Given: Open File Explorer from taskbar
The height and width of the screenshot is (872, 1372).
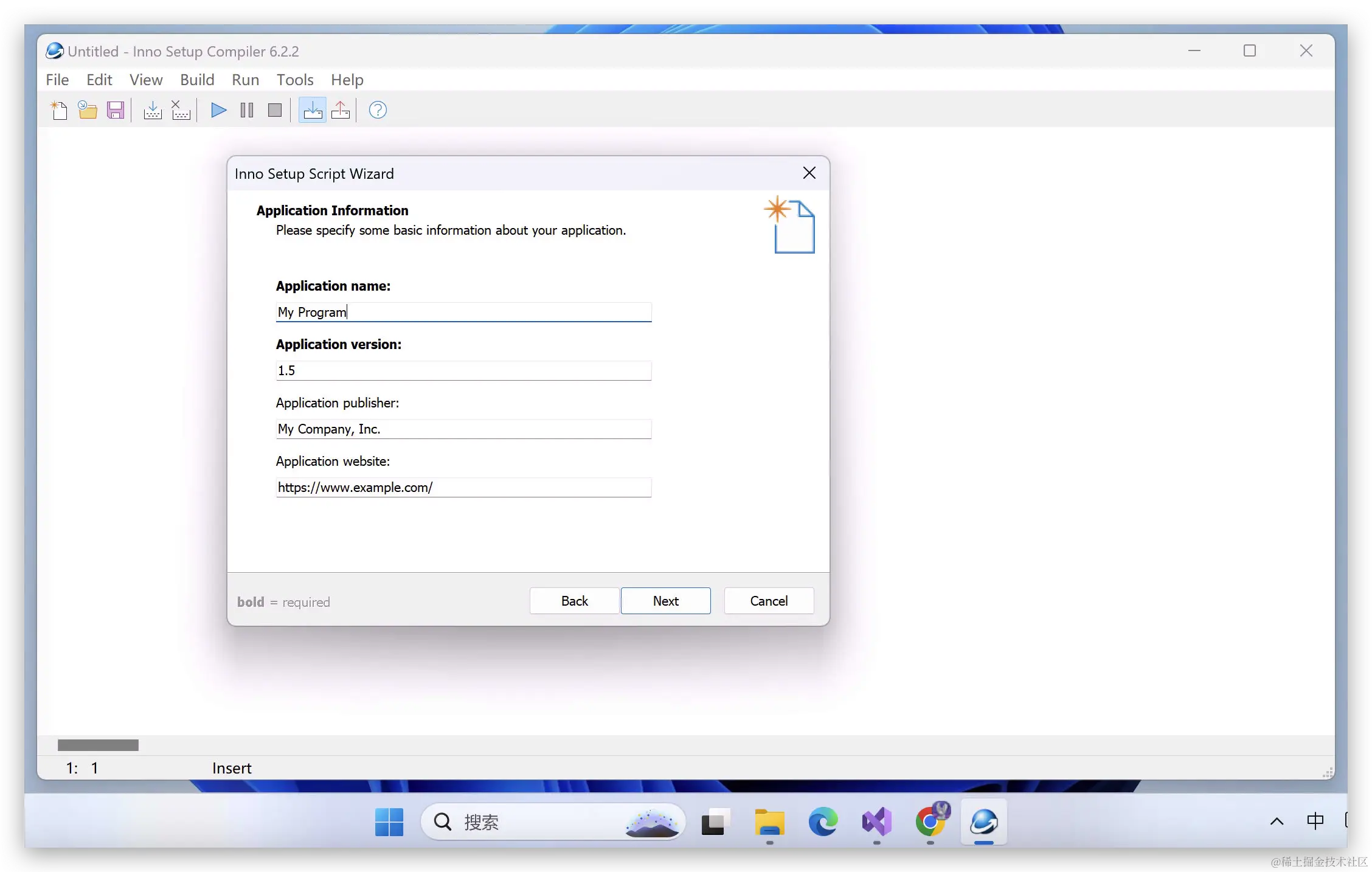Looking at the screenshot, I should (x=769, y=822).
